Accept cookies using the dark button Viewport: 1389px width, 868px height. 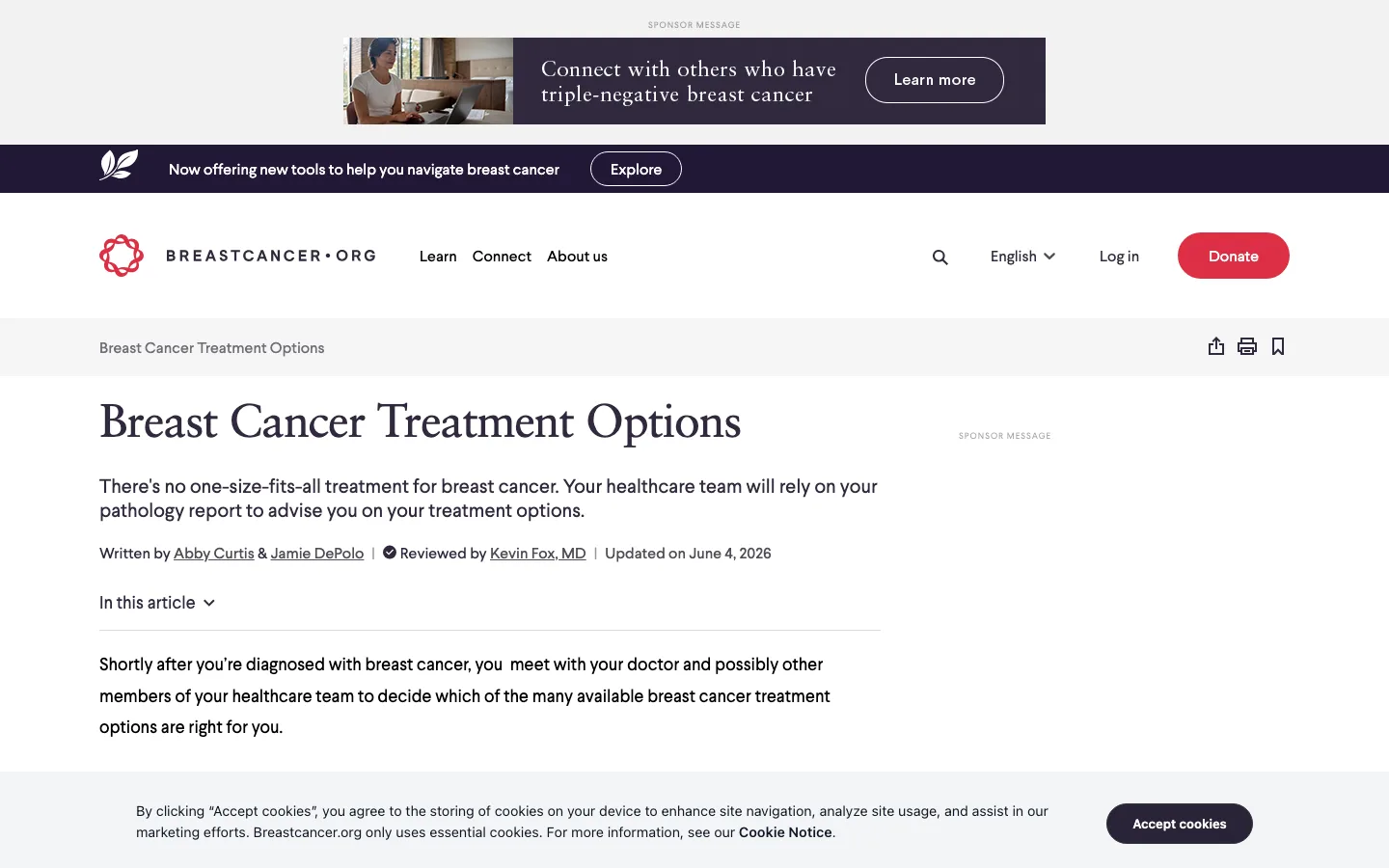click(x=1180, y=824)
